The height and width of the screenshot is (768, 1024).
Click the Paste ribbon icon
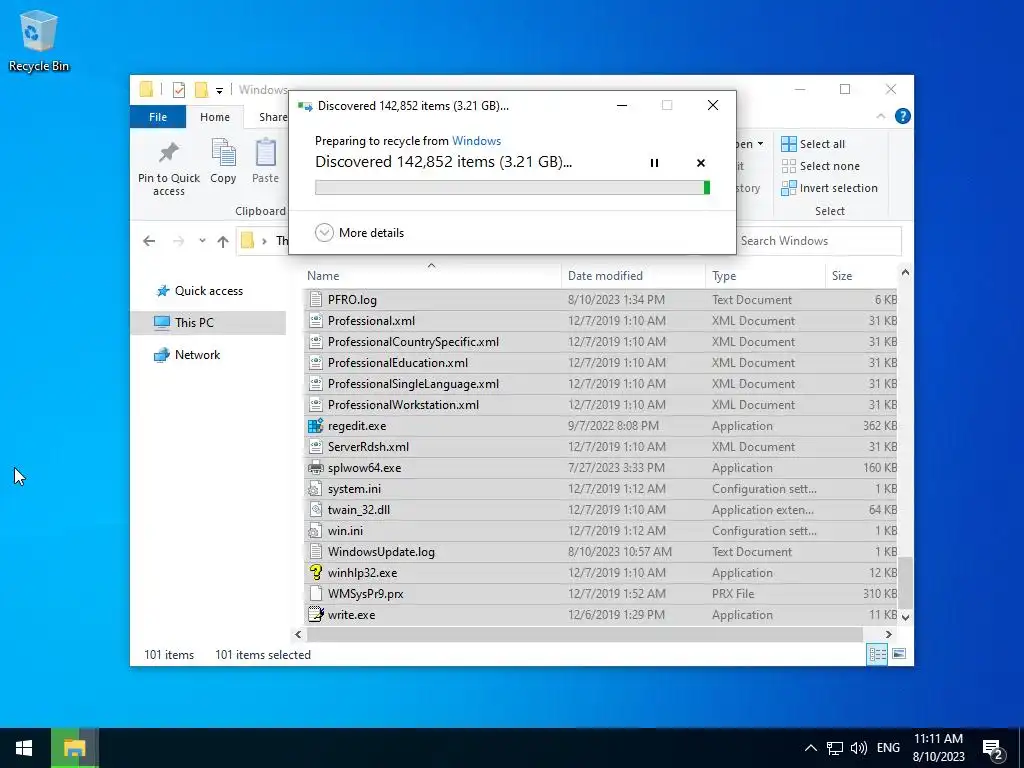(265, 152)
